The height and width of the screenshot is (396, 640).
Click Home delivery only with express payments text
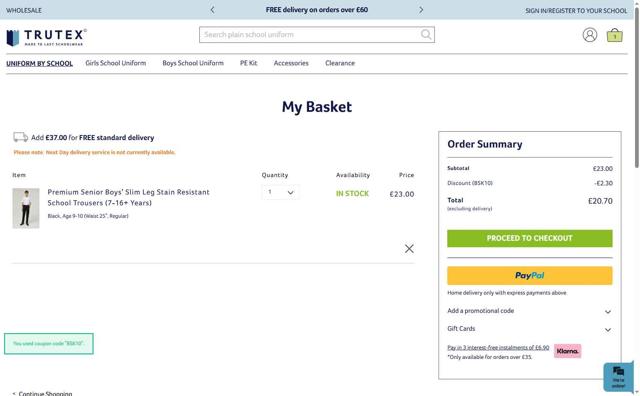click(x=507, y=293)
